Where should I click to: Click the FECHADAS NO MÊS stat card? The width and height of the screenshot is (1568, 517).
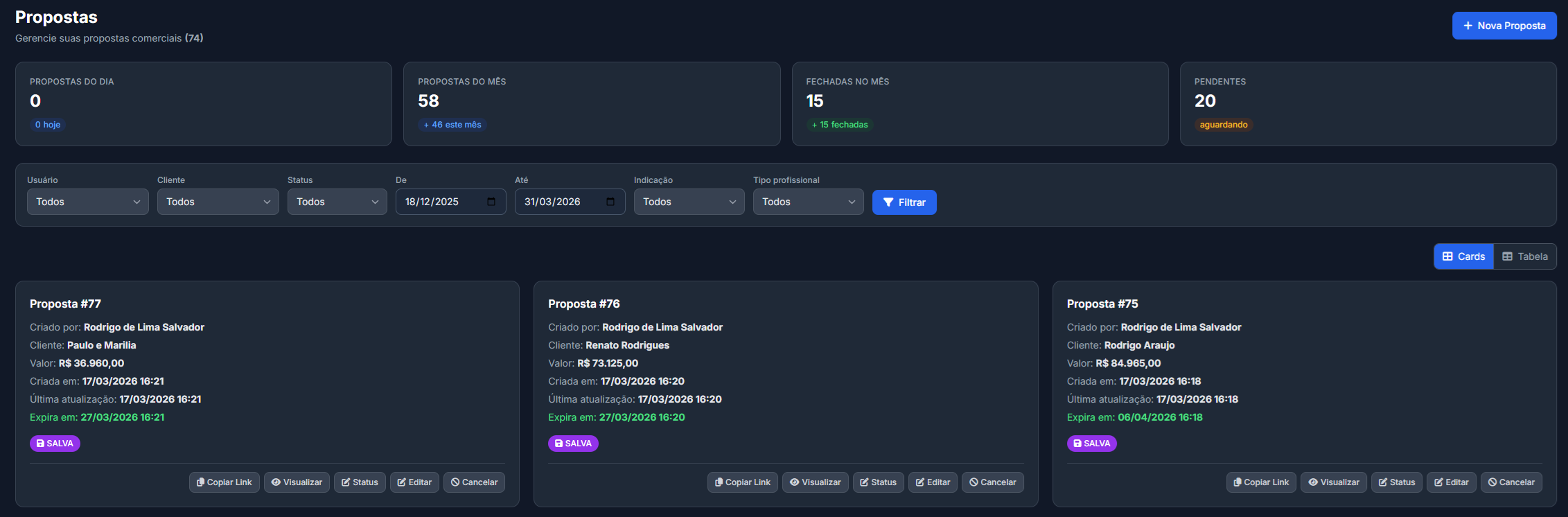point(980,104)
